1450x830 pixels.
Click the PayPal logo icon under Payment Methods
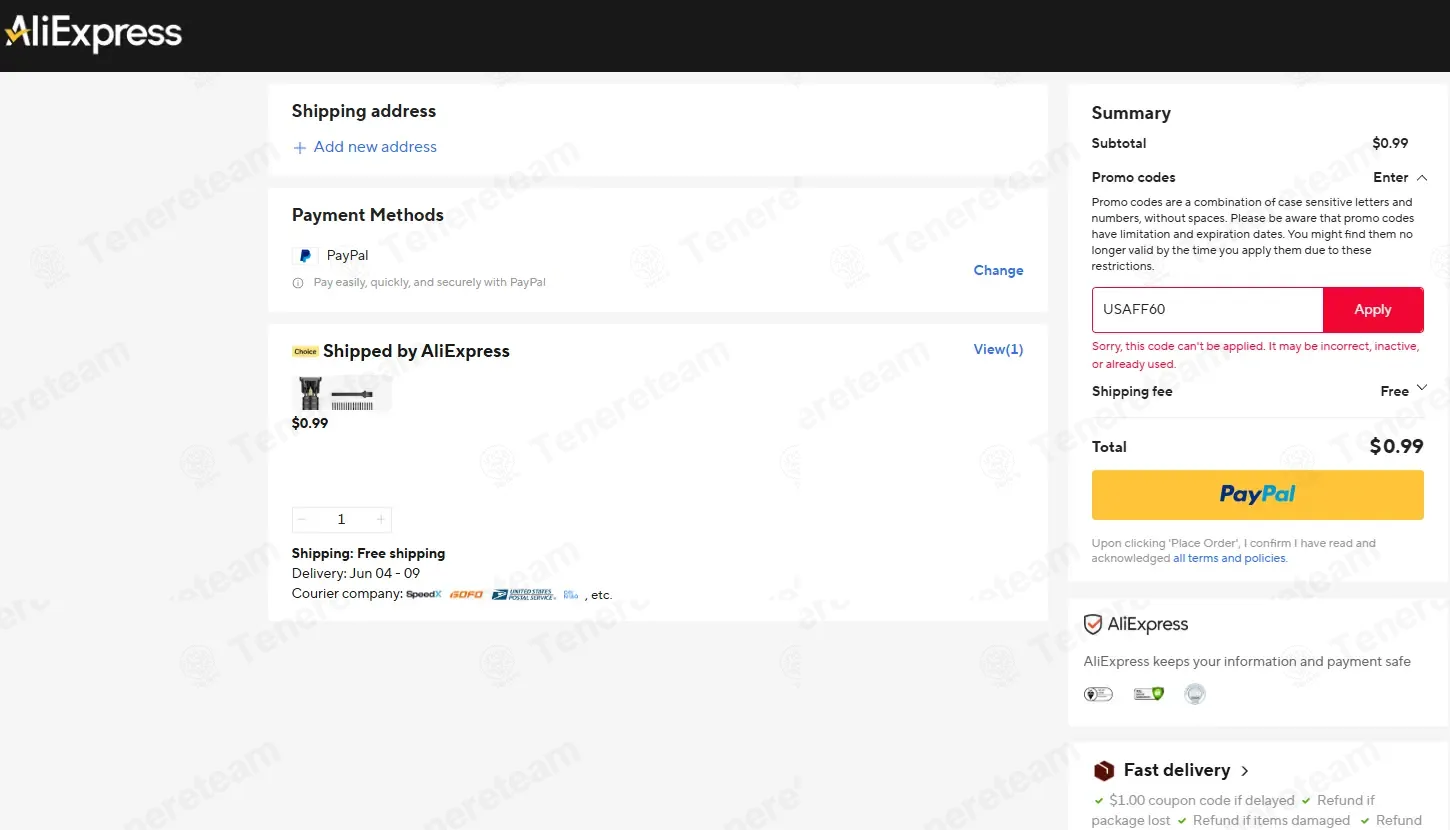coord(305,256)
